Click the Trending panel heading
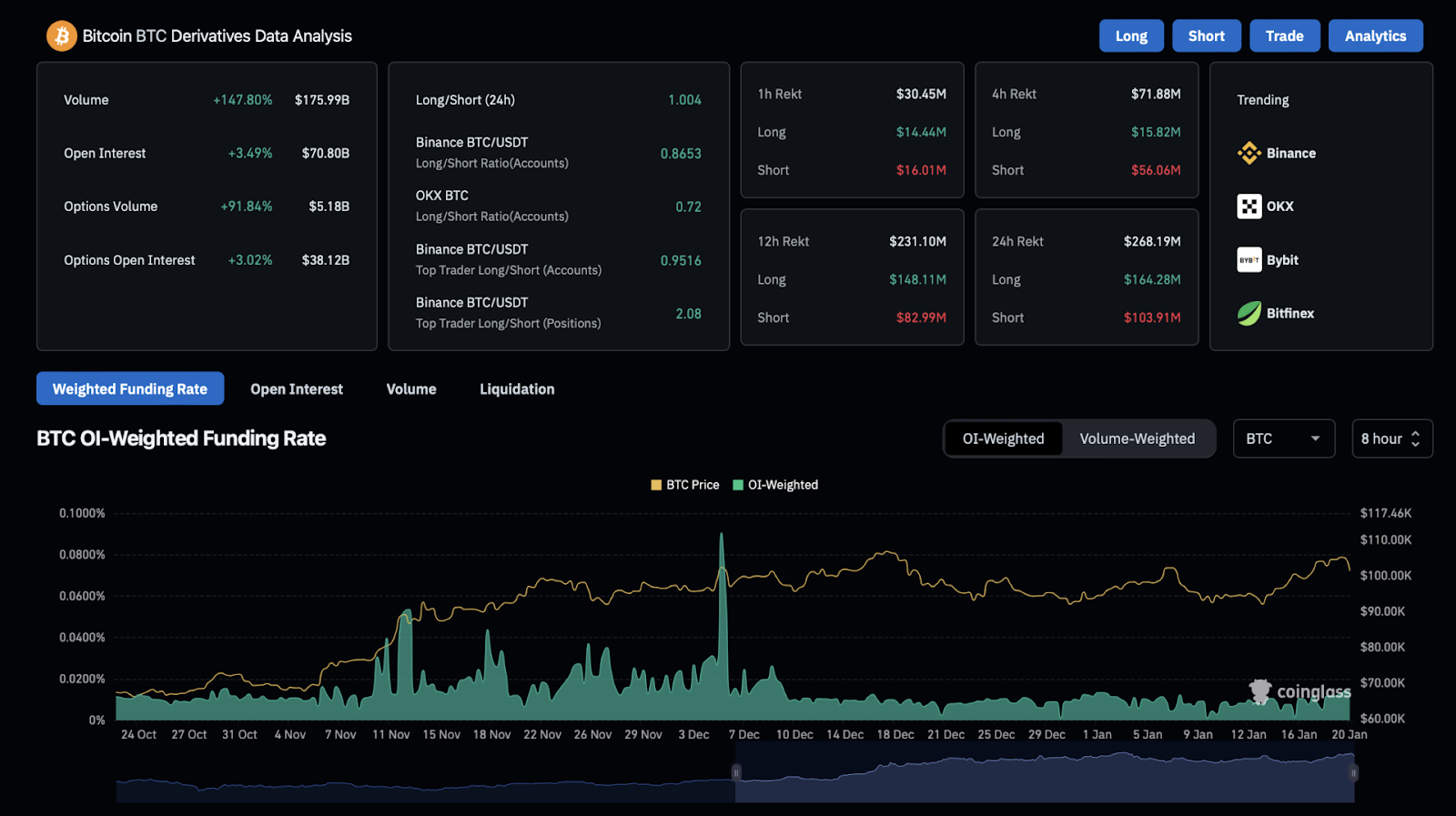 [x=1263, y=100]
